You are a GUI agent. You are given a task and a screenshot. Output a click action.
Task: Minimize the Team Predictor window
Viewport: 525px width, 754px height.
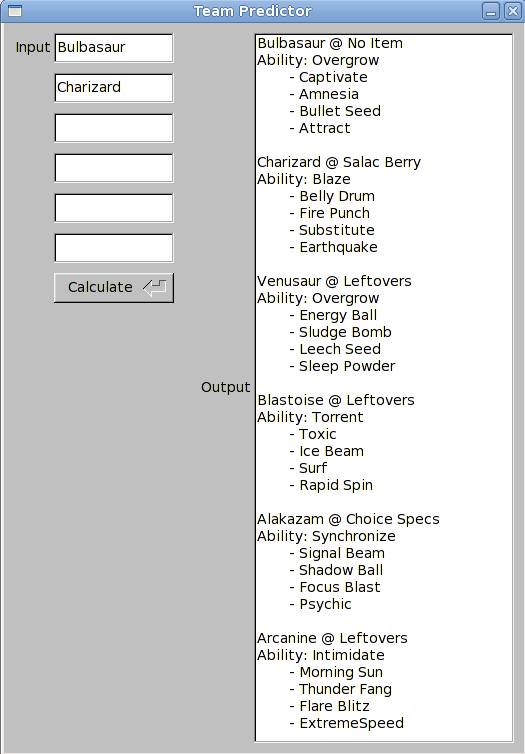(x=491, y=11)
